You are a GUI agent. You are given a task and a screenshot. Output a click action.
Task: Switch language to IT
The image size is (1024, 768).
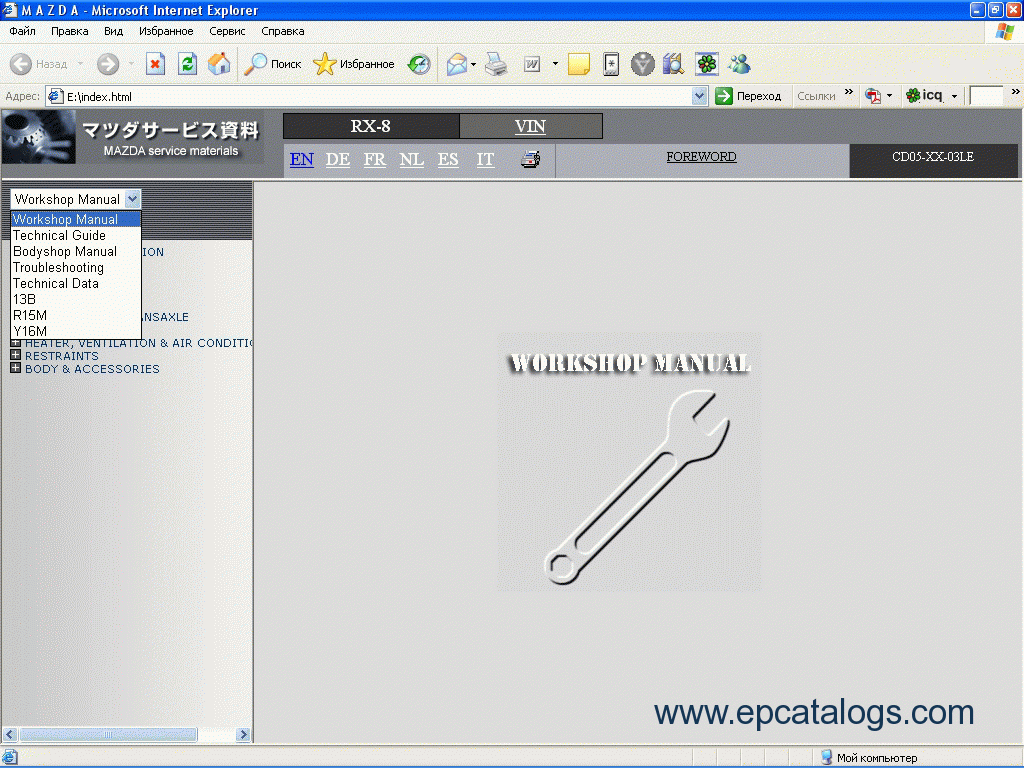point(485,159)
